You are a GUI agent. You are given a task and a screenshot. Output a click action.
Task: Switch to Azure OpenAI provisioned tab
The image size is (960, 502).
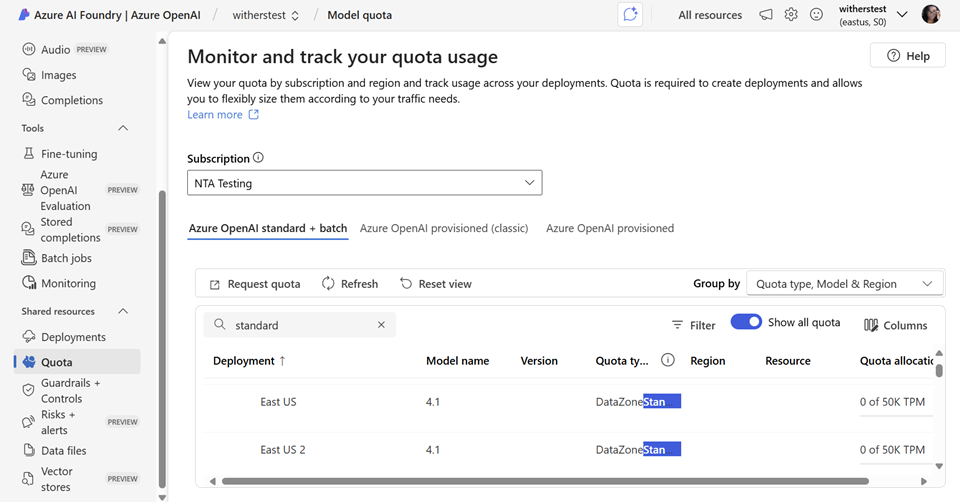pyautogui.click(x=610, y=228)
